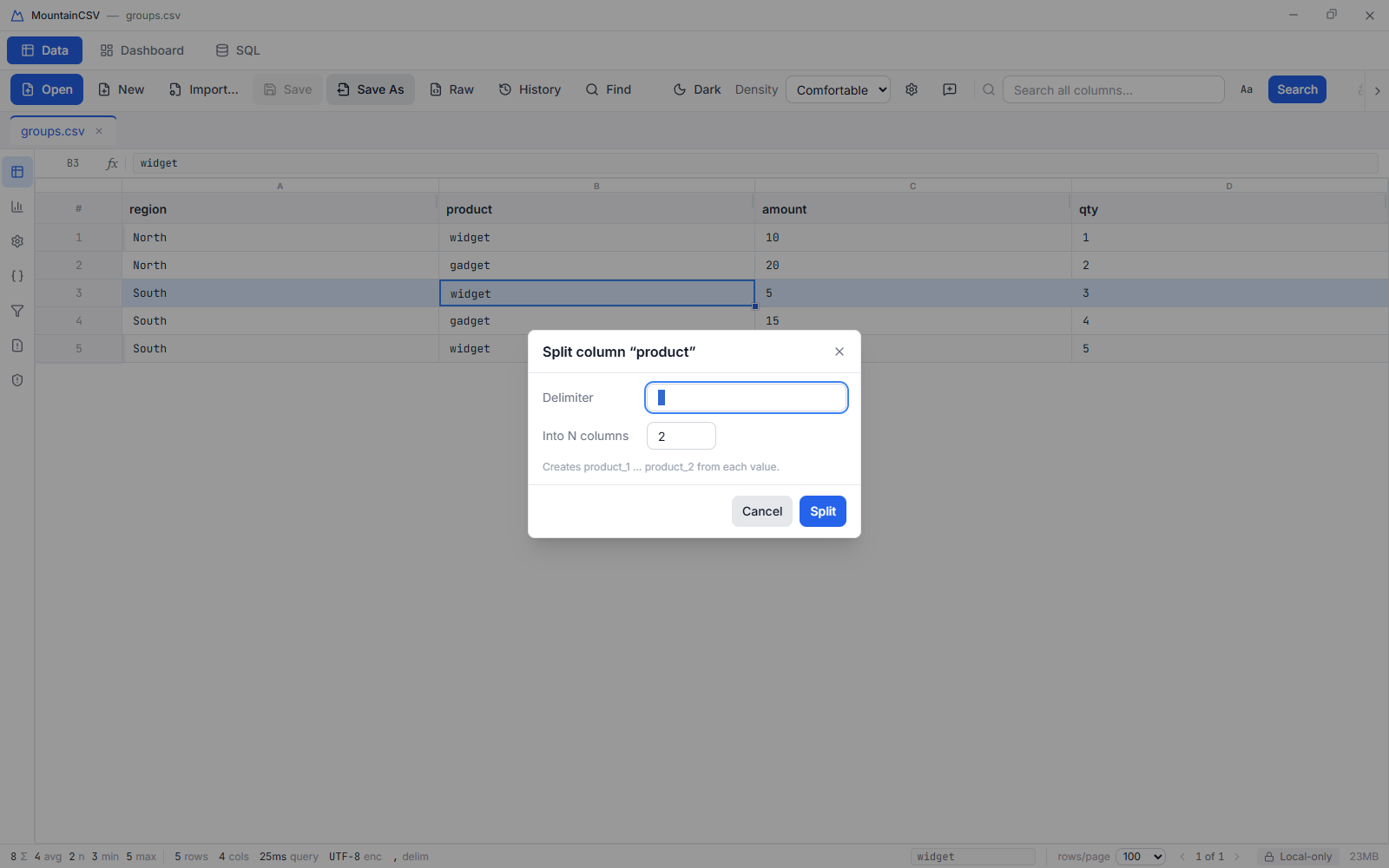Click the disabled Save button
This screenshot has height=868, width=1389.
click(x=287, y=89)
